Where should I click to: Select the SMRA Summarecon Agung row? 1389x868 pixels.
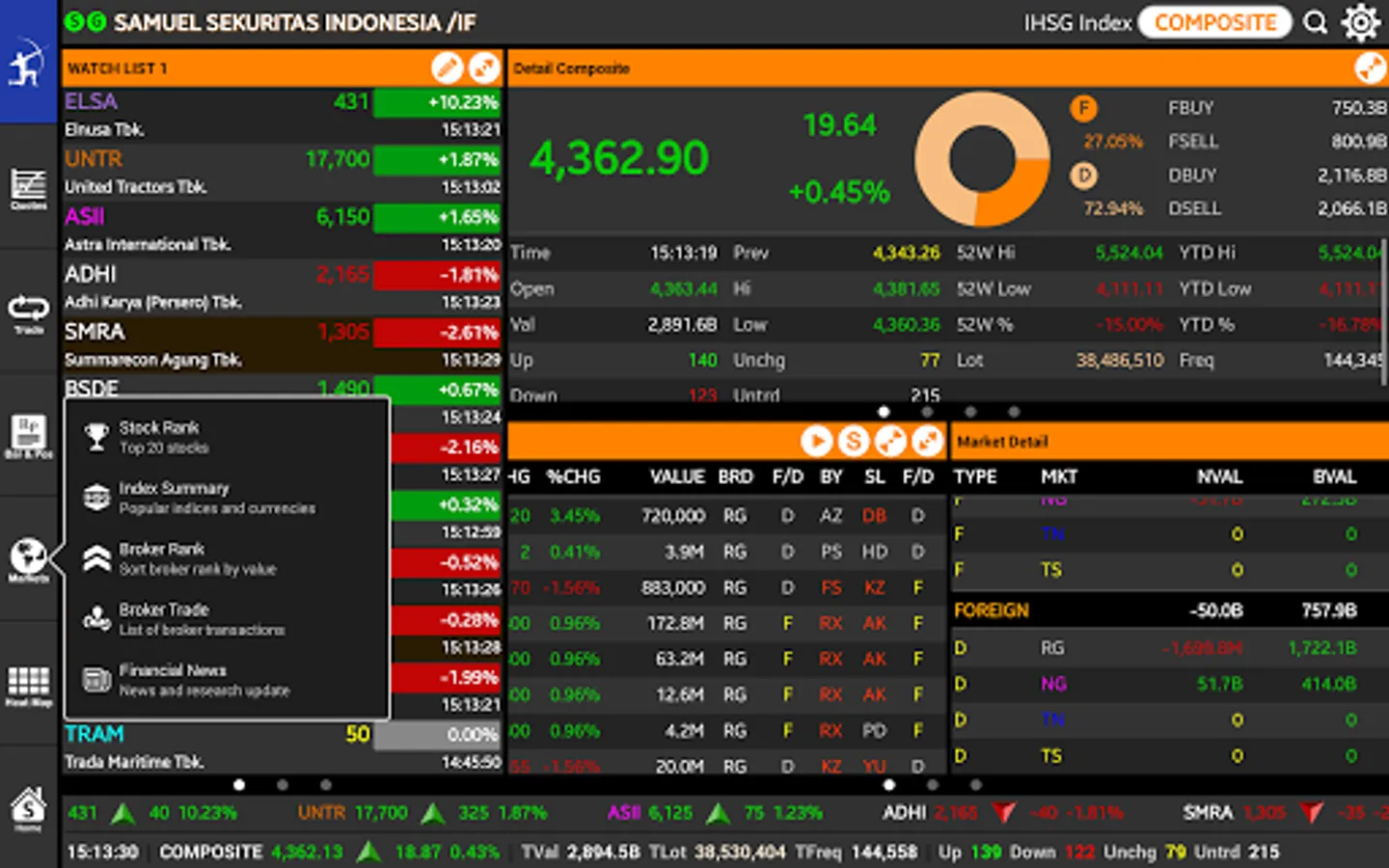pyautogui.click(x=283, y=345)
